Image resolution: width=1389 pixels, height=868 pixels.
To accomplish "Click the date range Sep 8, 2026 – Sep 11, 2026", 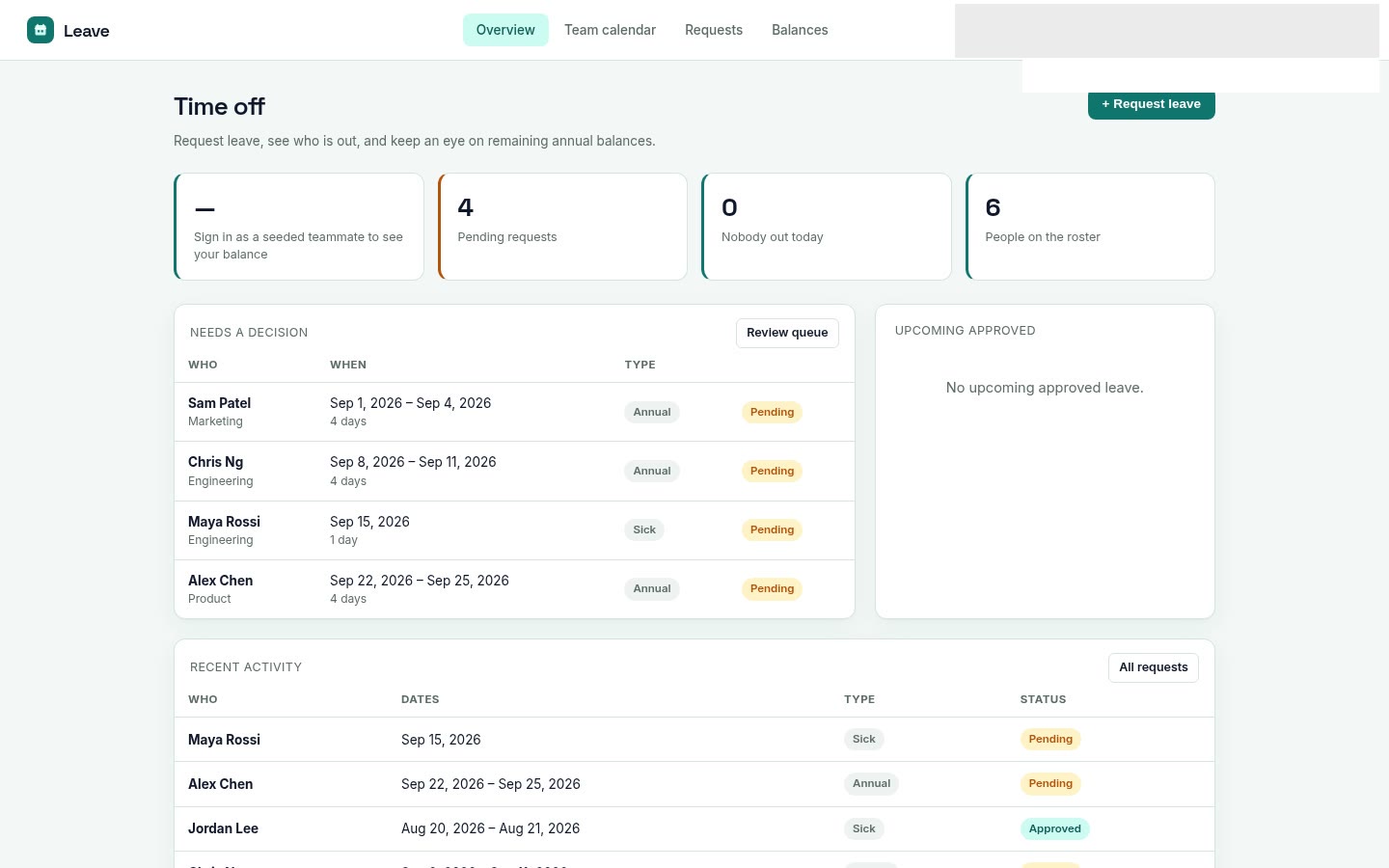I will click(413, 462).
